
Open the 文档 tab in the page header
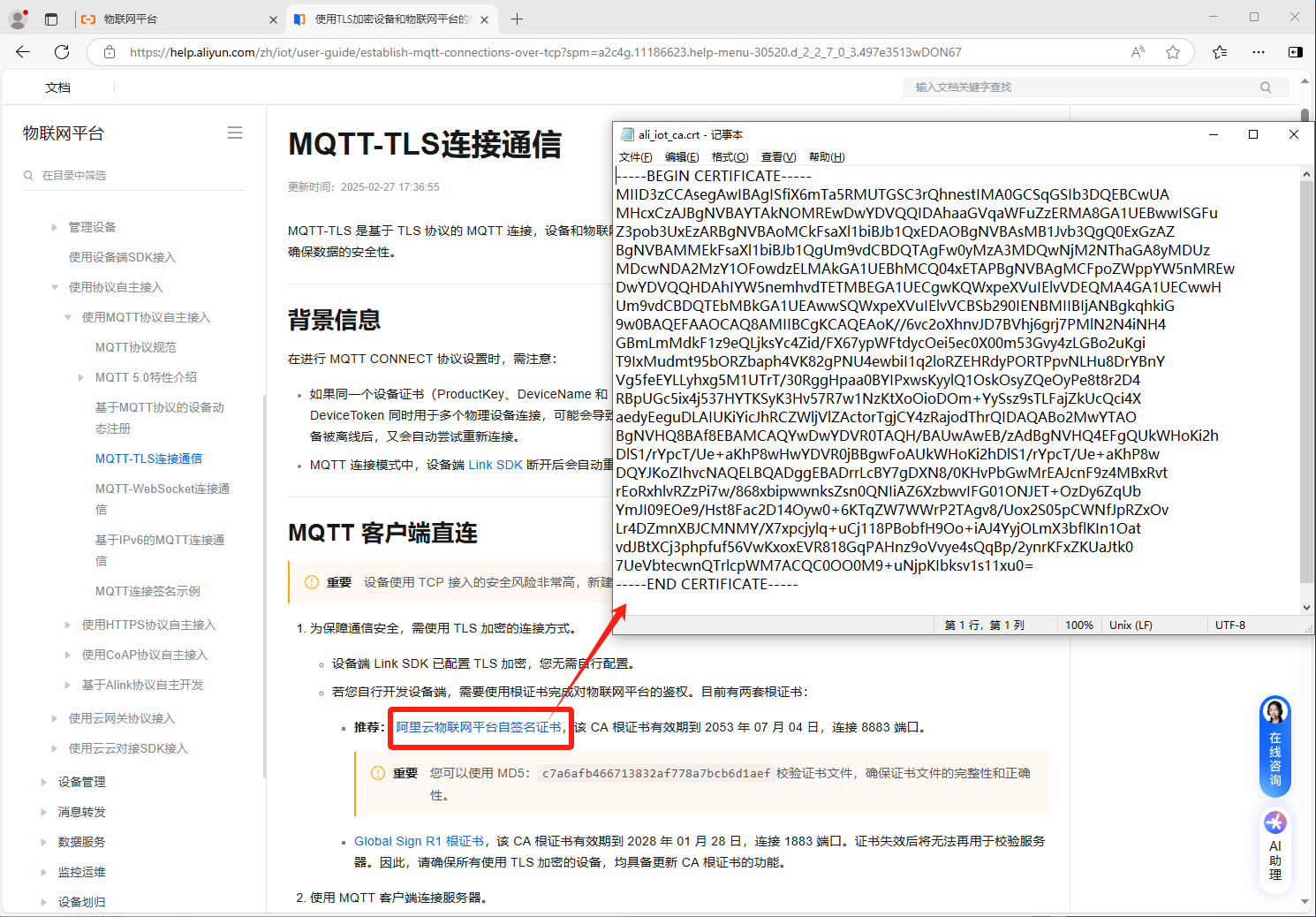pyautogui.click(x=58, y=87)
